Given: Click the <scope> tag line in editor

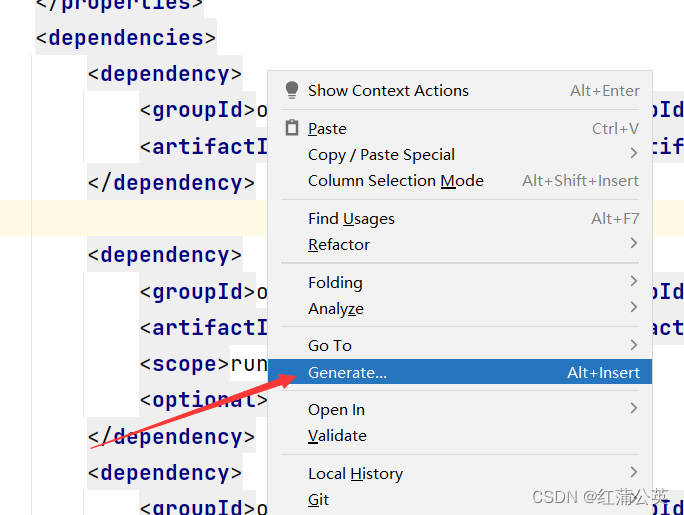Looking at the screenshot, I should click(203, 364).
